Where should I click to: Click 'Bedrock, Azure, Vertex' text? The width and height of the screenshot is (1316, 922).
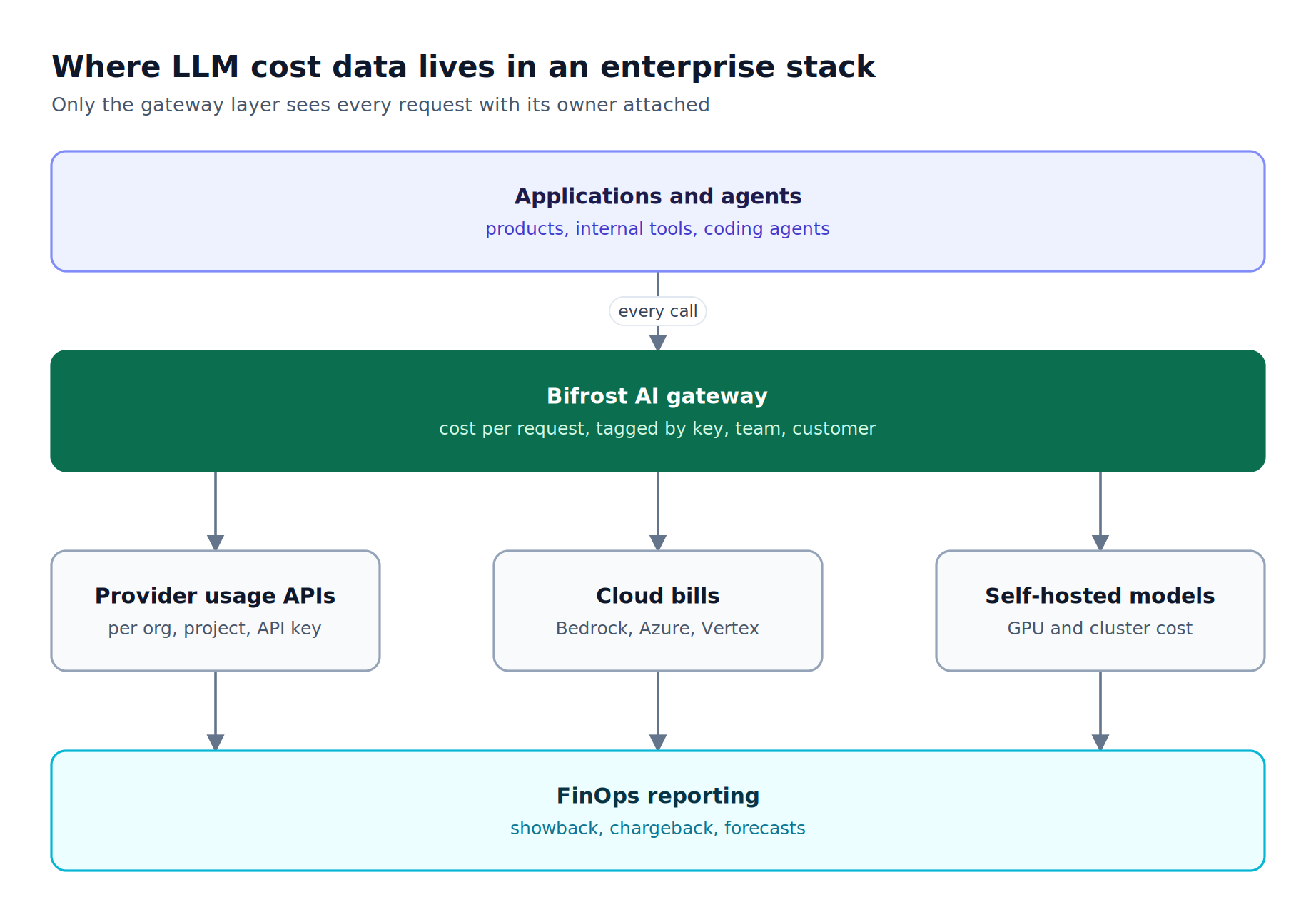pyautogui.click(x=657, y=629)
